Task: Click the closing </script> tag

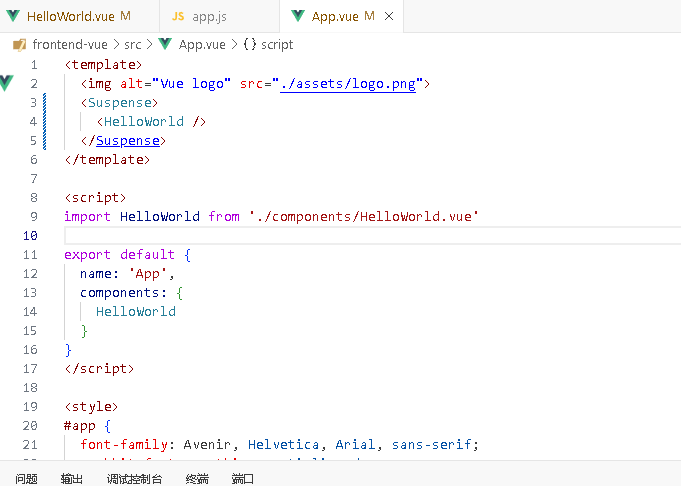Action: 99,369
